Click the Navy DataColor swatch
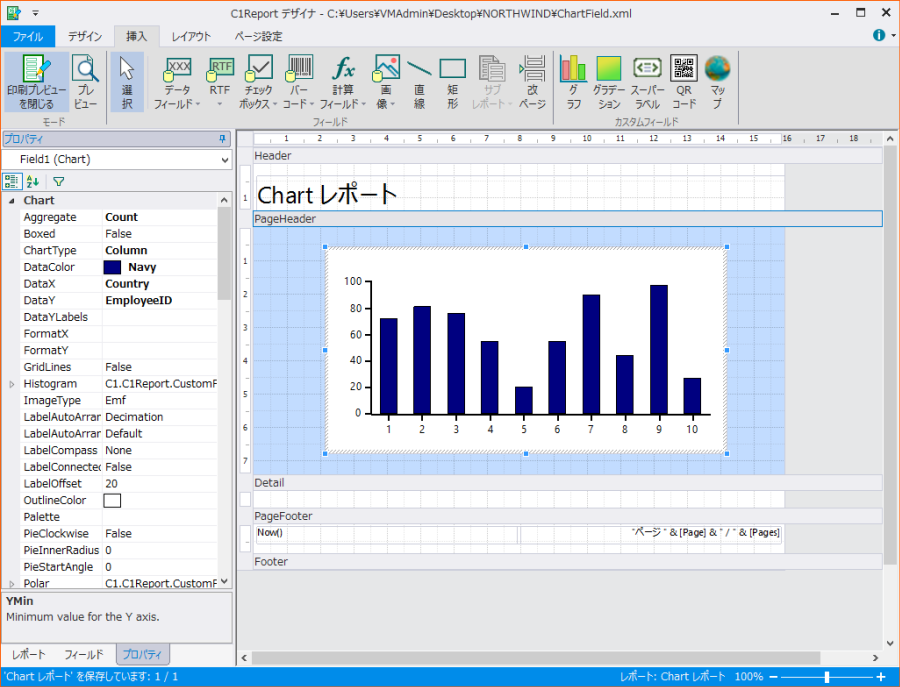 pos(112,267)
